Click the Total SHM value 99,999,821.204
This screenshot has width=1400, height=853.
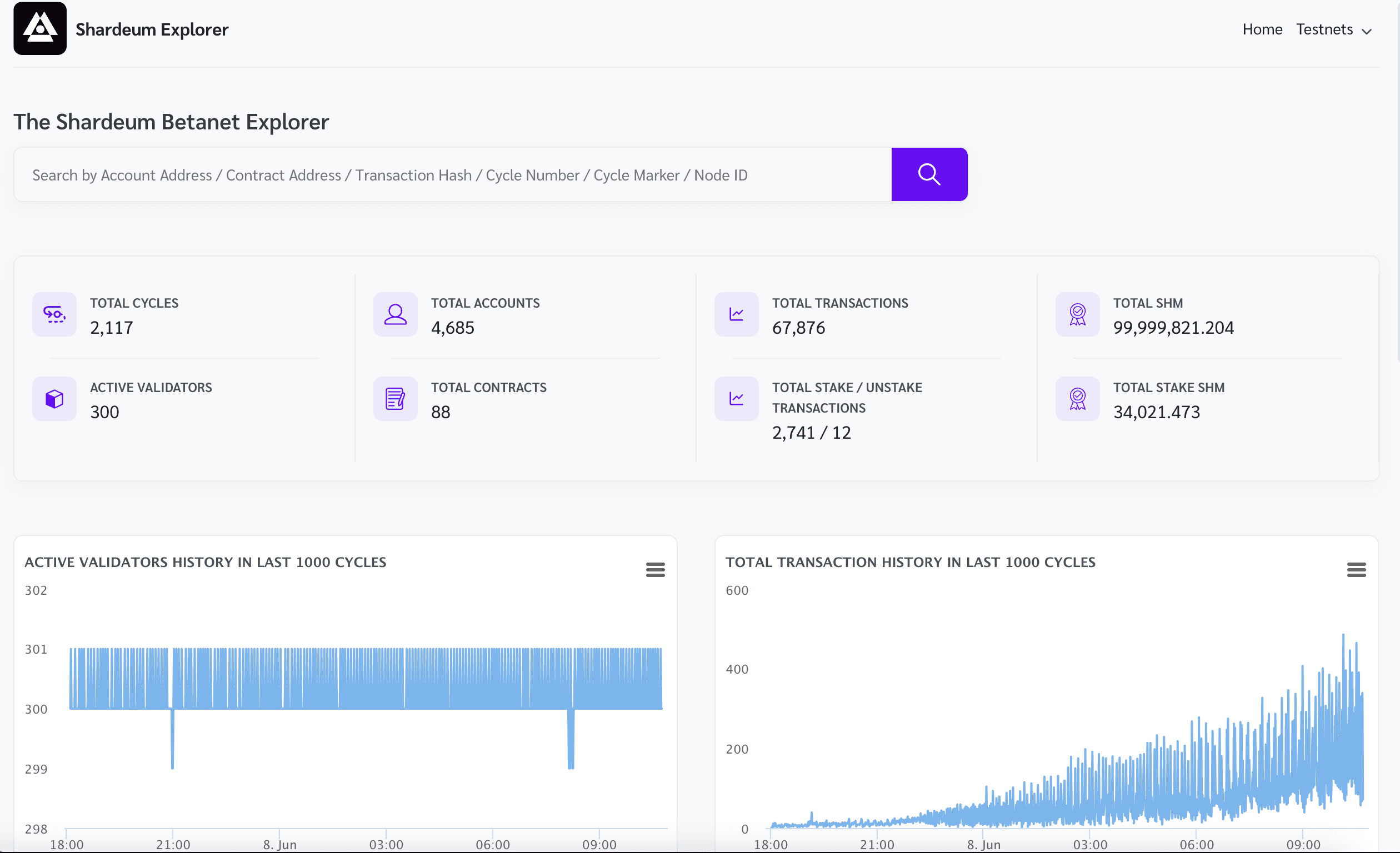pos(1173,328)
